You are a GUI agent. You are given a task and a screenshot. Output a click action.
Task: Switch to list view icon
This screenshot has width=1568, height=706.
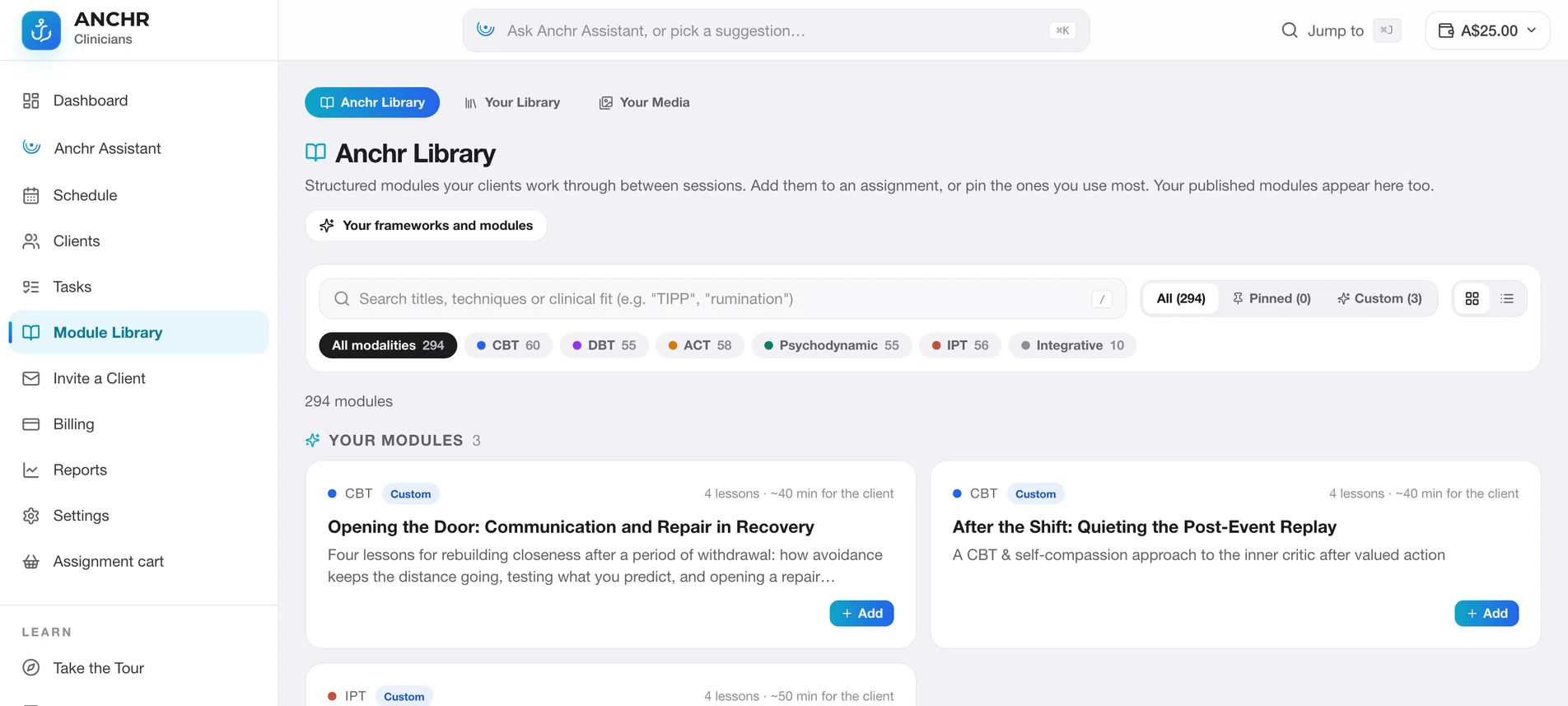point(1507,298)
